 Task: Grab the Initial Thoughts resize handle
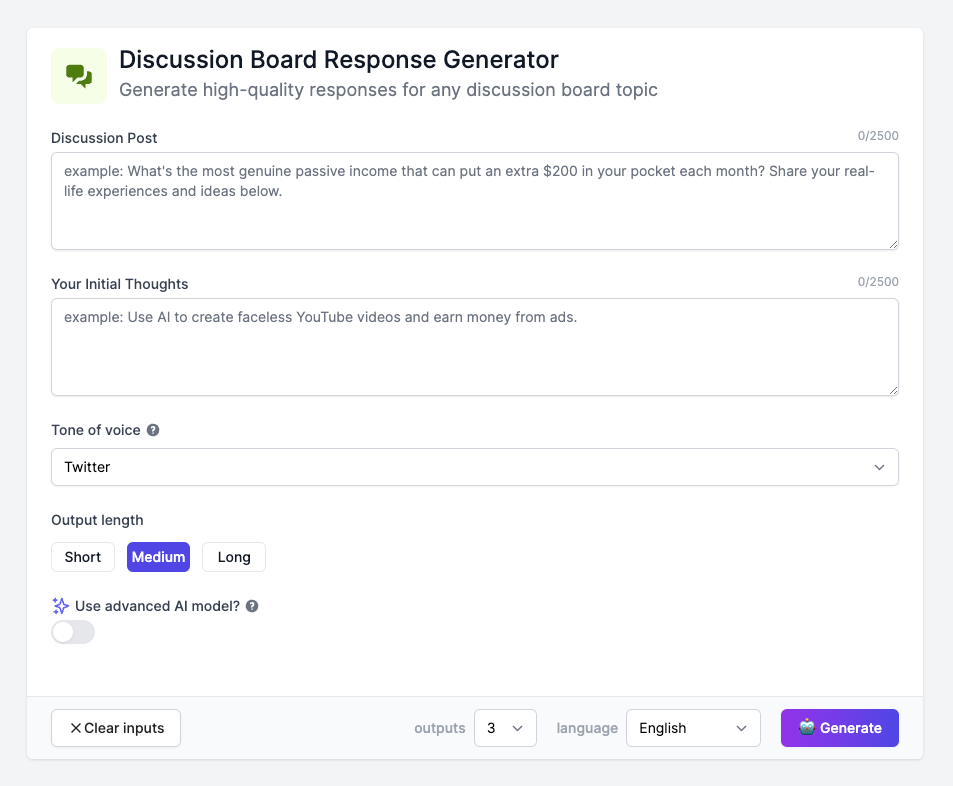coord(893,390)
